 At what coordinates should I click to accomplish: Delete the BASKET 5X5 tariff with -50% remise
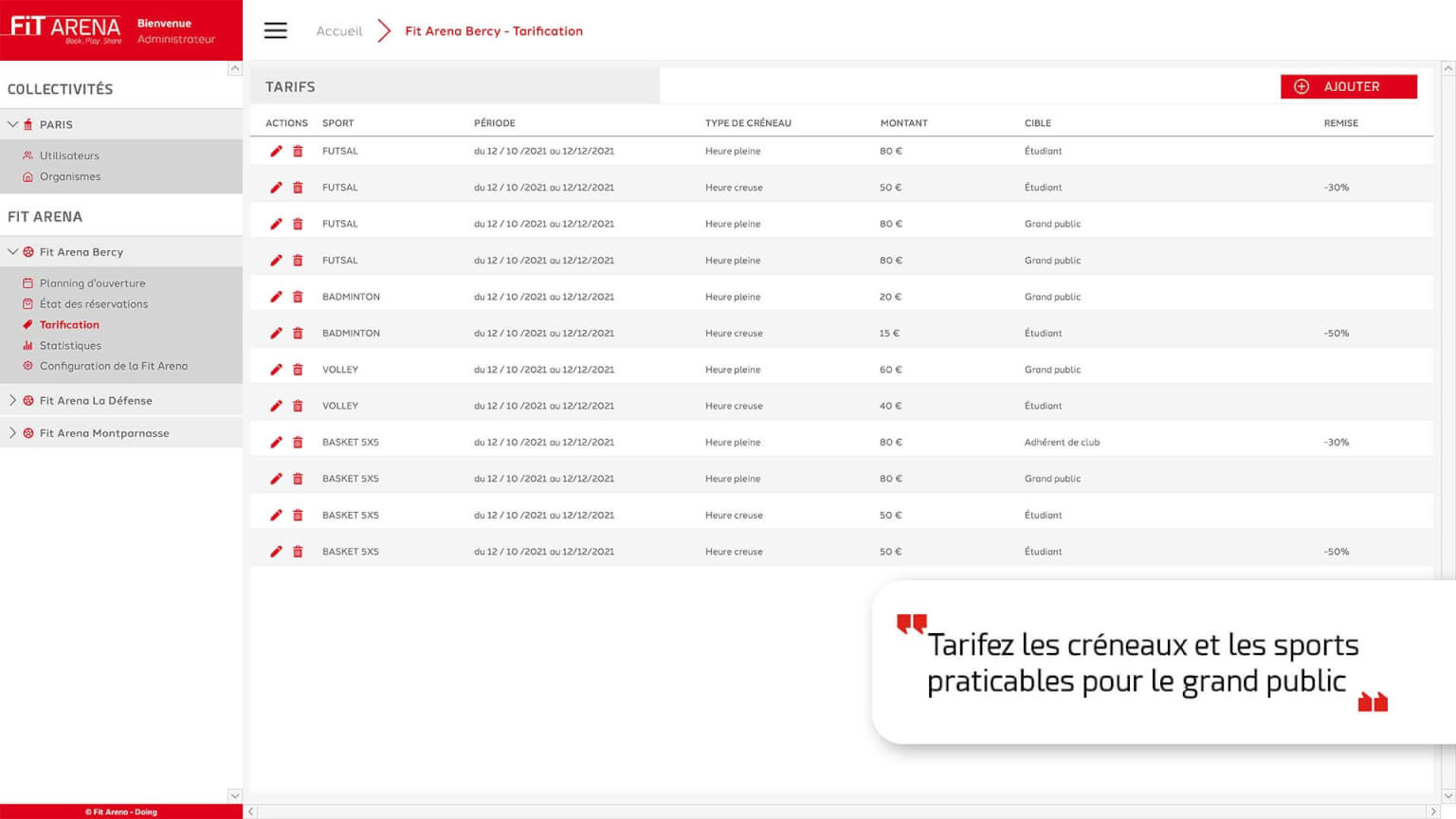(x=298, y=552)
